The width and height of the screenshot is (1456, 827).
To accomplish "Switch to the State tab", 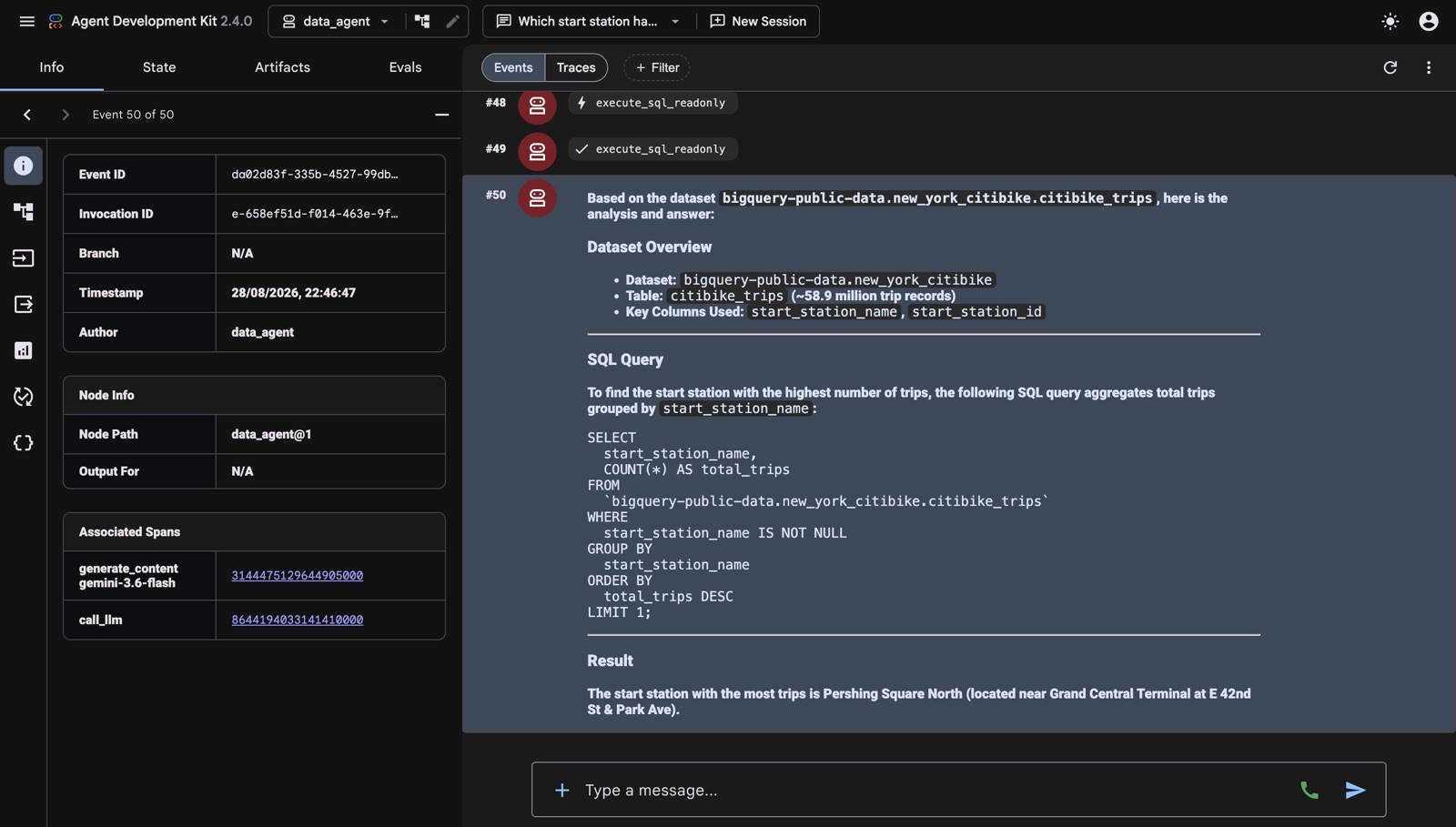I will coord(159,67).
